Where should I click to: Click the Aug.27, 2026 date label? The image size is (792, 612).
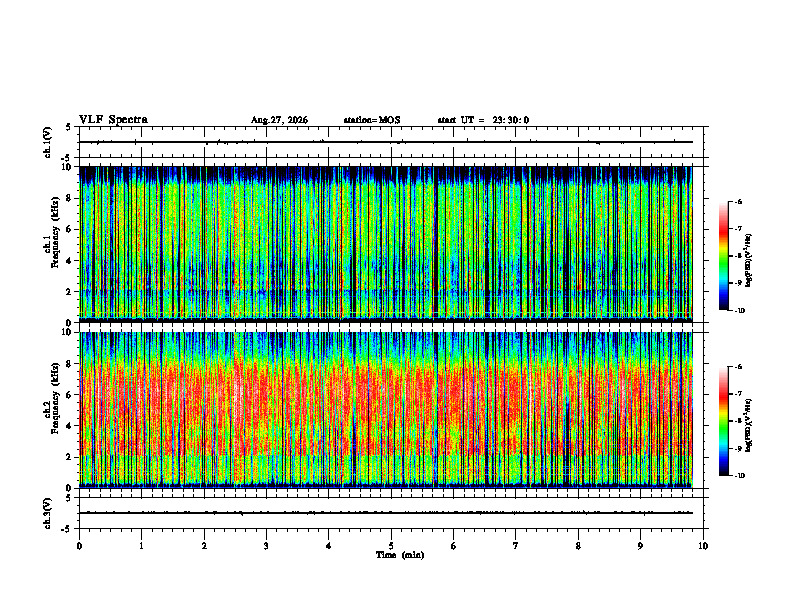click(279, 120)
